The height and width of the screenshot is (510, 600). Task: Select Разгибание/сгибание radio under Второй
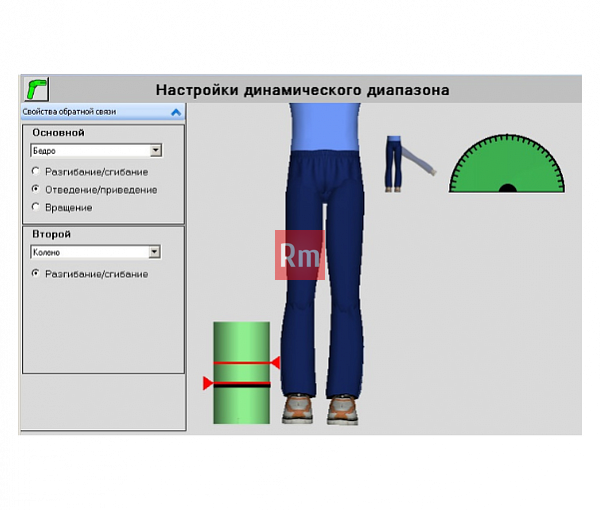pos(36,273)
